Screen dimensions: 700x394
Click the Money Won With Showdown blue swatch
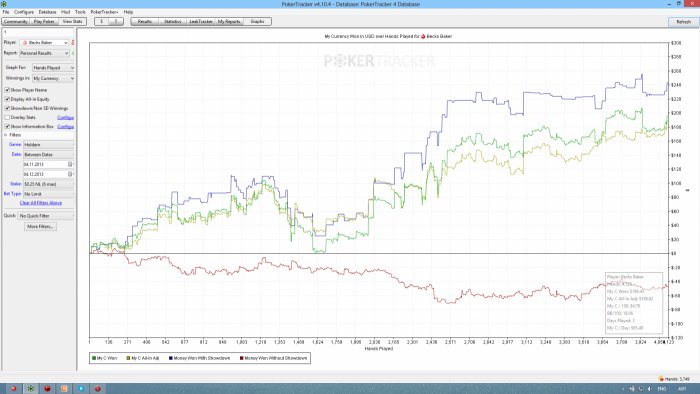click(171, 358)
